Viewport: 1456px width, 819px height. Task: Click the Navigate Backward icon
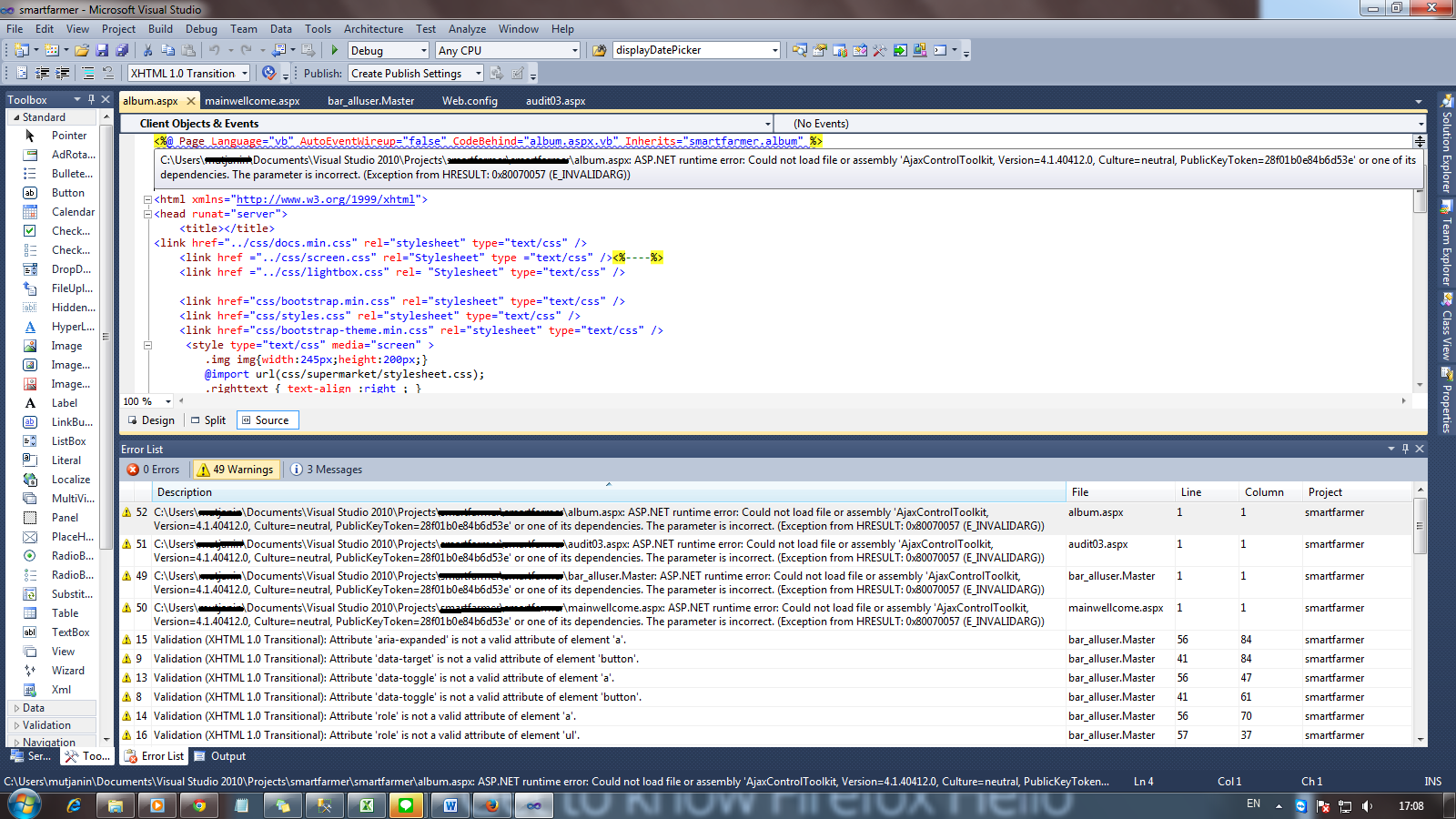pos(279,50)
